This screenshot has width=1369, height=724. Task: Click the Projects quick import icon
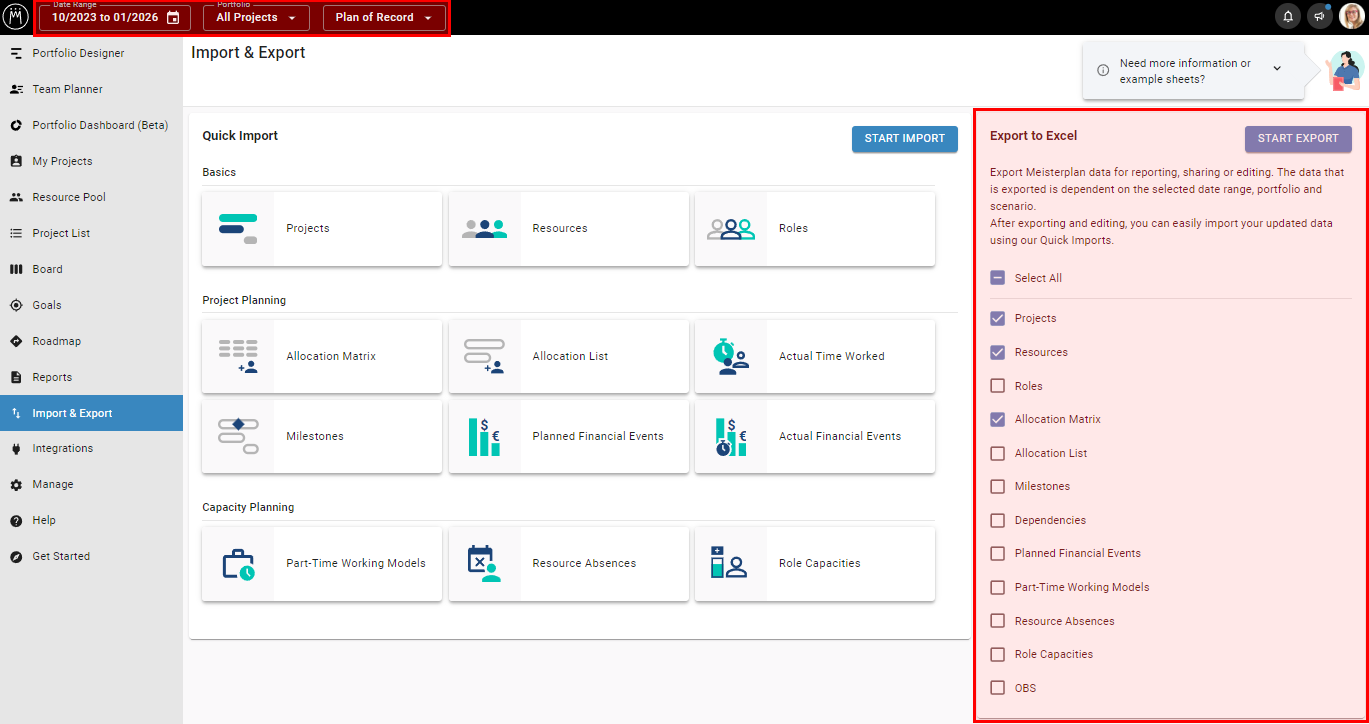(x=238, y=229)
